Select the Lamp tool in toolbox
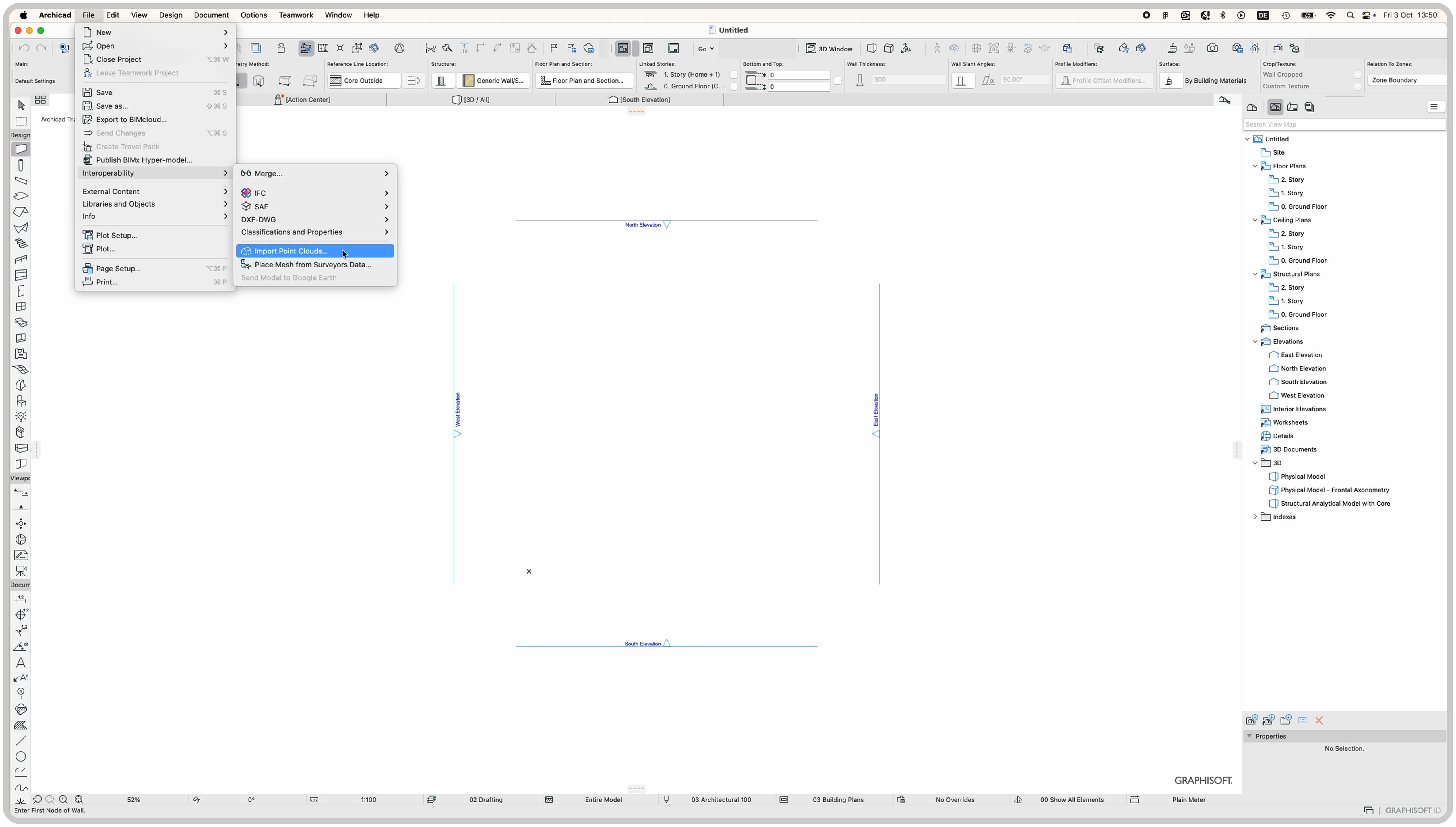This screenshot has height=827, width=1456. pos(21,416)
